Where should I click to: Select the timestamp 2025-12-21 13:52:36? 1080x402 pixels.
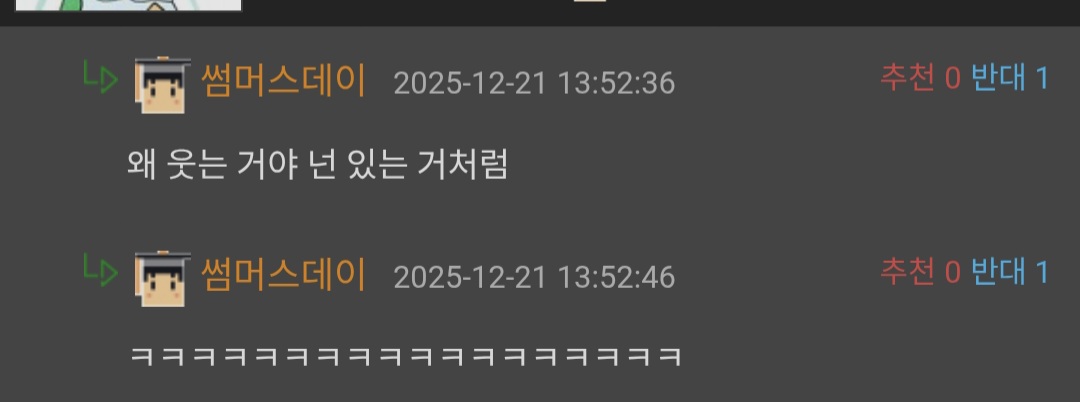click(534, 84)
